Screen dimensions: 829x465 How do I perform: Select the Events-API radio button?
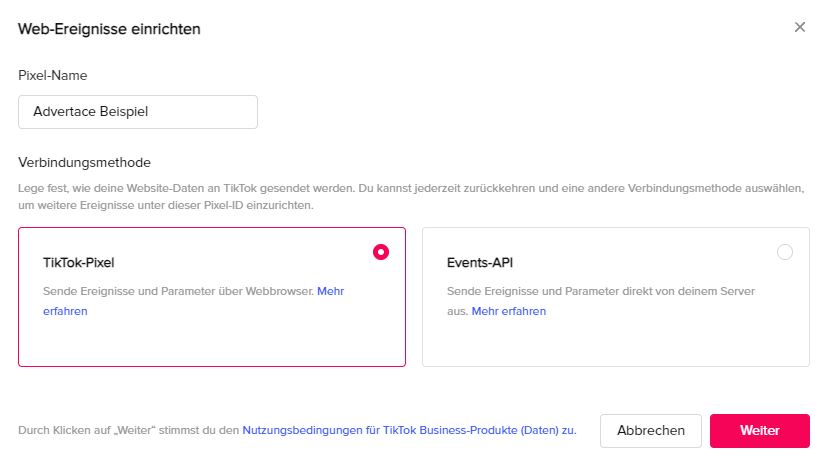(785, 252)
